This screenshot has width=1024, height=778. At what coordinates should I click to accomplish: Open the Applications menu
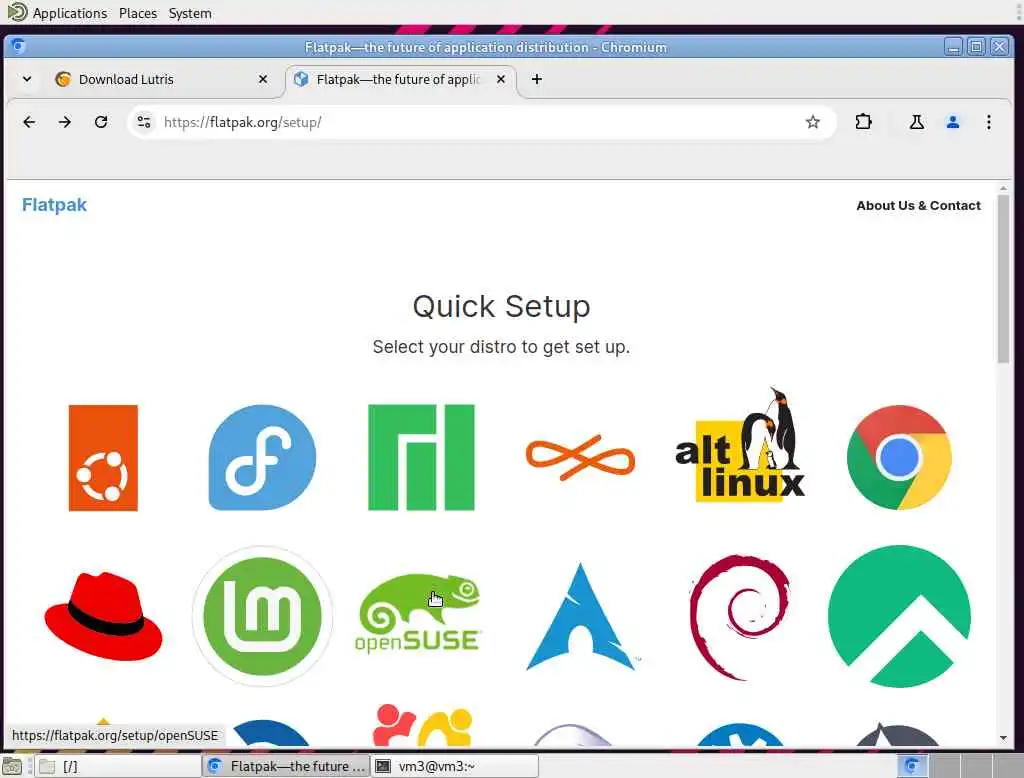coord(69,13)
